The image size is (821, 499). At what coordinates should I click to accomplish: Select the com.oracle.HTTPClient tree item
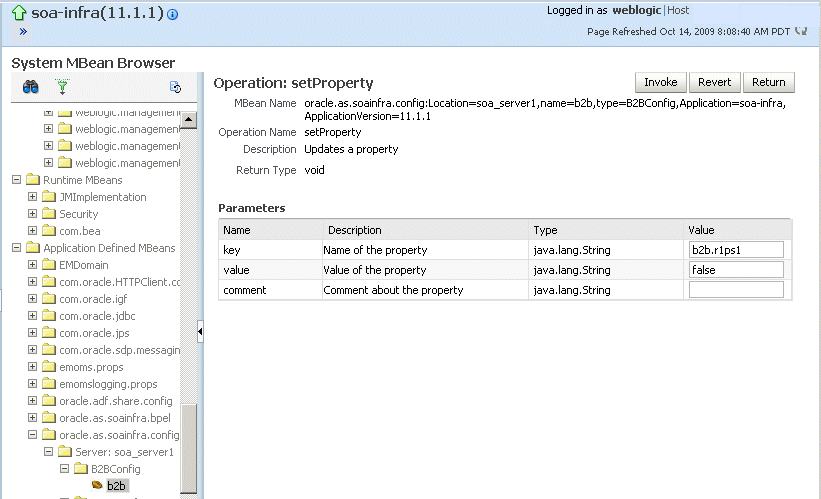(x=119, y=282)
